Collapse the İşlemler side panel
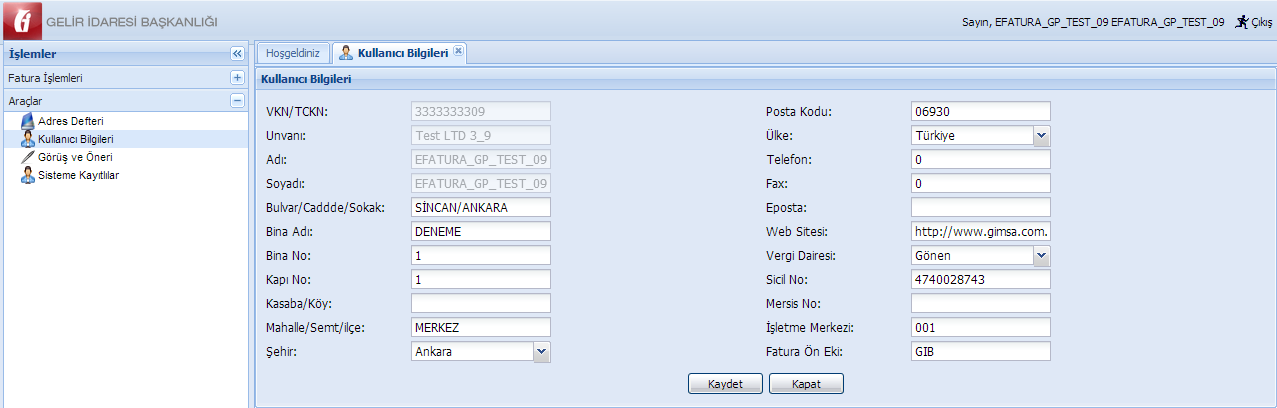Viewport: 1277px width, 408px height. point(237,54)
